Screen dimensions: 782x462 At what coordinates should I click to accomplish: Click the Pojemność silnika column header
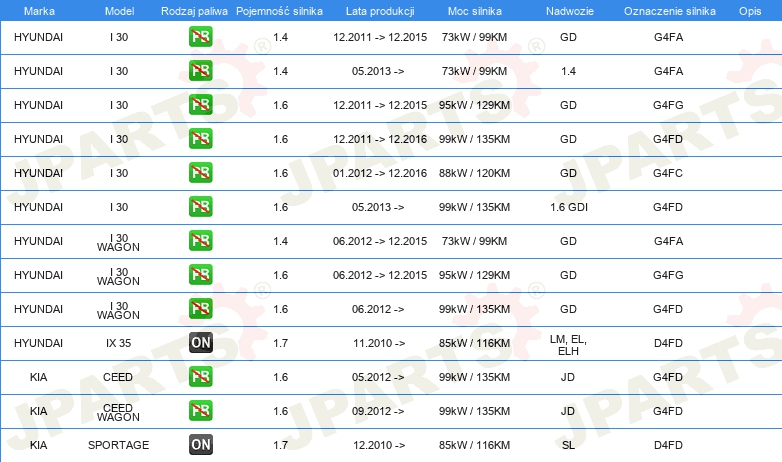(x=279, y=11)
